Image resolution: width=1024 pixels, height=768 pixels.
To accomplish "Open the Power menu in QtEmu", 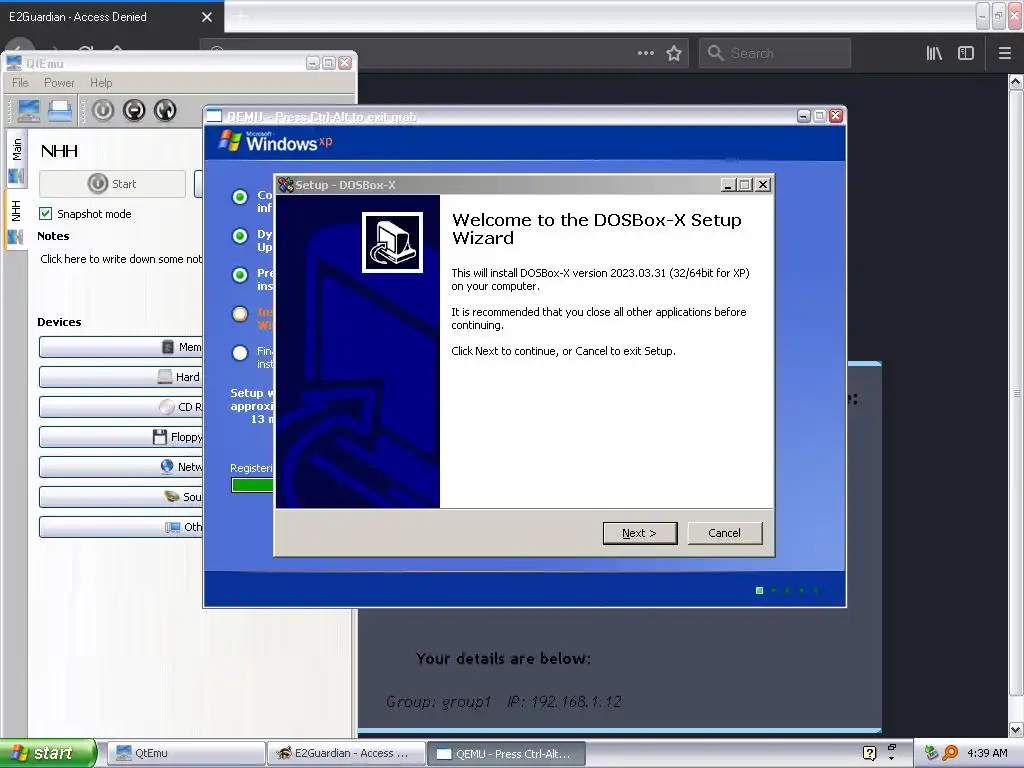I will (59, 83).
